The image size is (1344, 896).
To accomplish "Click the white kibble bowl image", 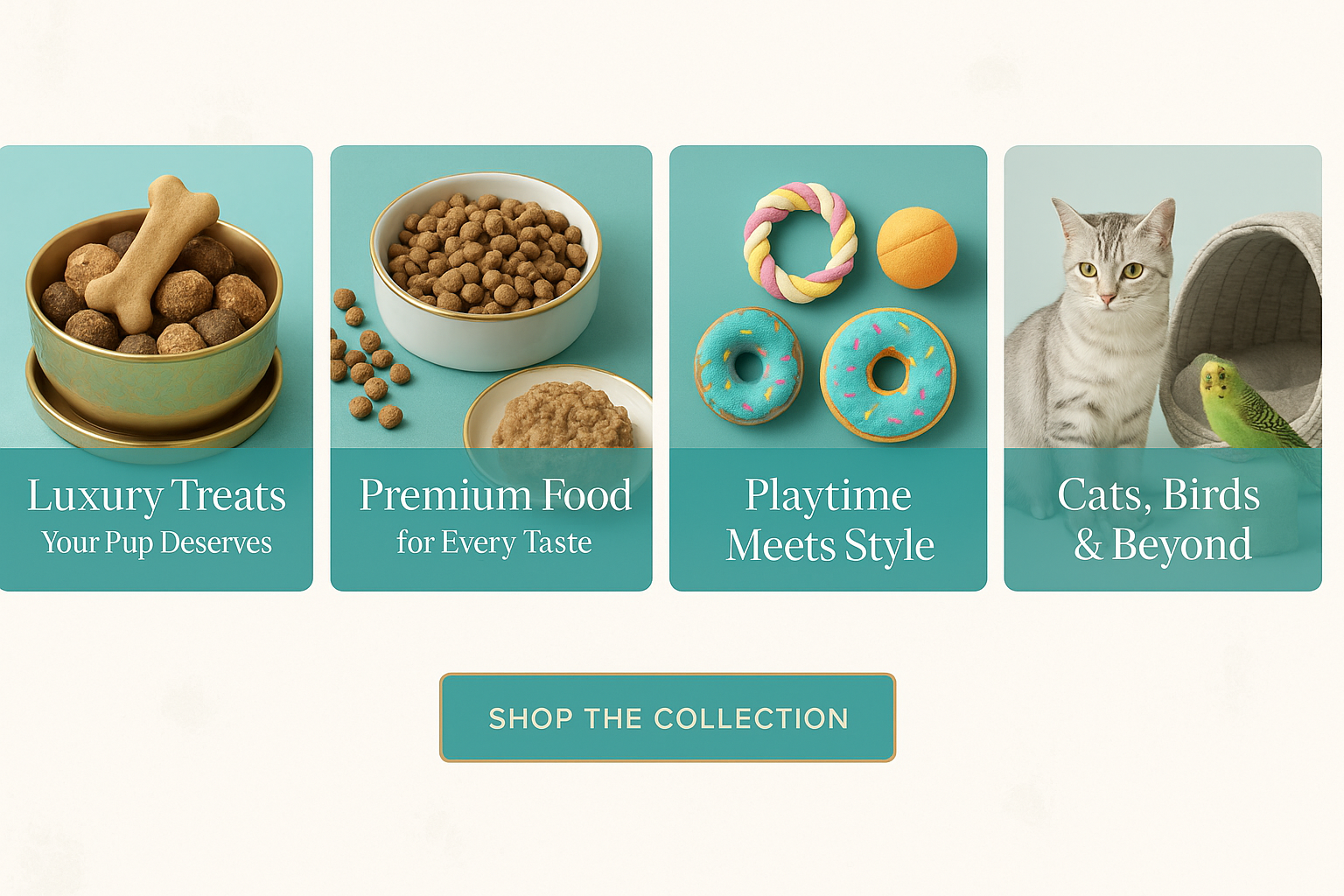I will coord(486,271).
